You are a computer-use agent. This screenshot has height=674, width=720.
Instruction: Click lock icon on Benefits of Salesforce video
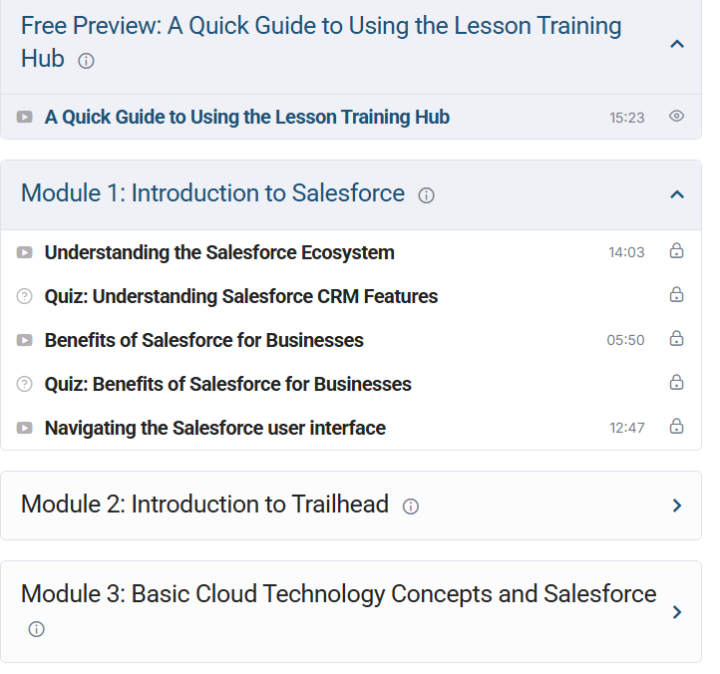pyautogui.click(x=676, y=338)
